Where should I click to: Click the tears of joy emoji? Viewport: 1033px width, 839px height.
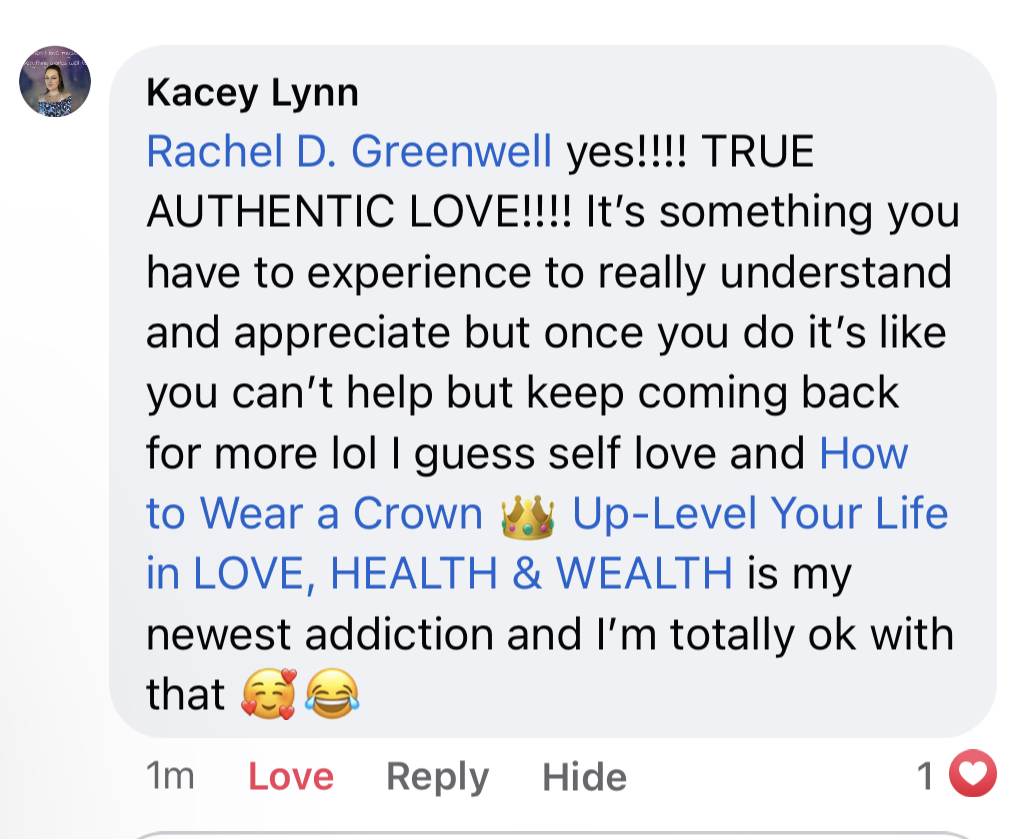331,693
